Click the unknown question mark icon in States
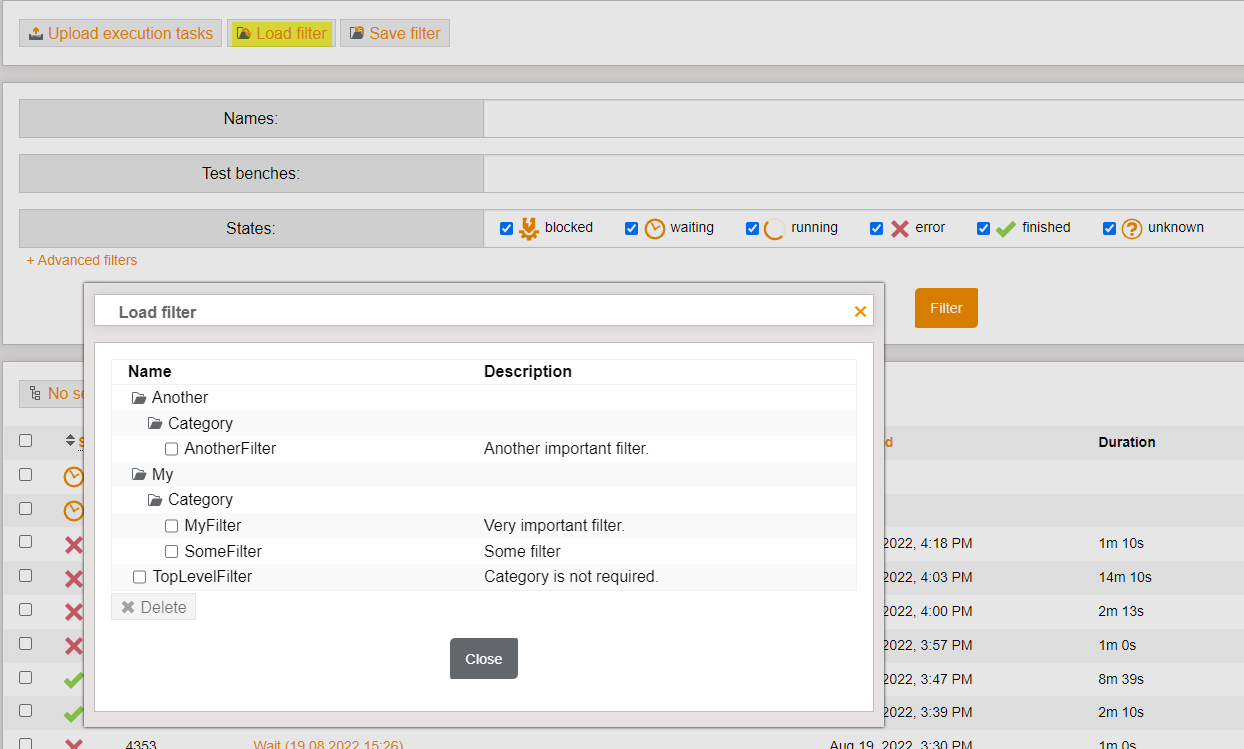Viewport: 1244px width, 749px height. click(1131, 228)
